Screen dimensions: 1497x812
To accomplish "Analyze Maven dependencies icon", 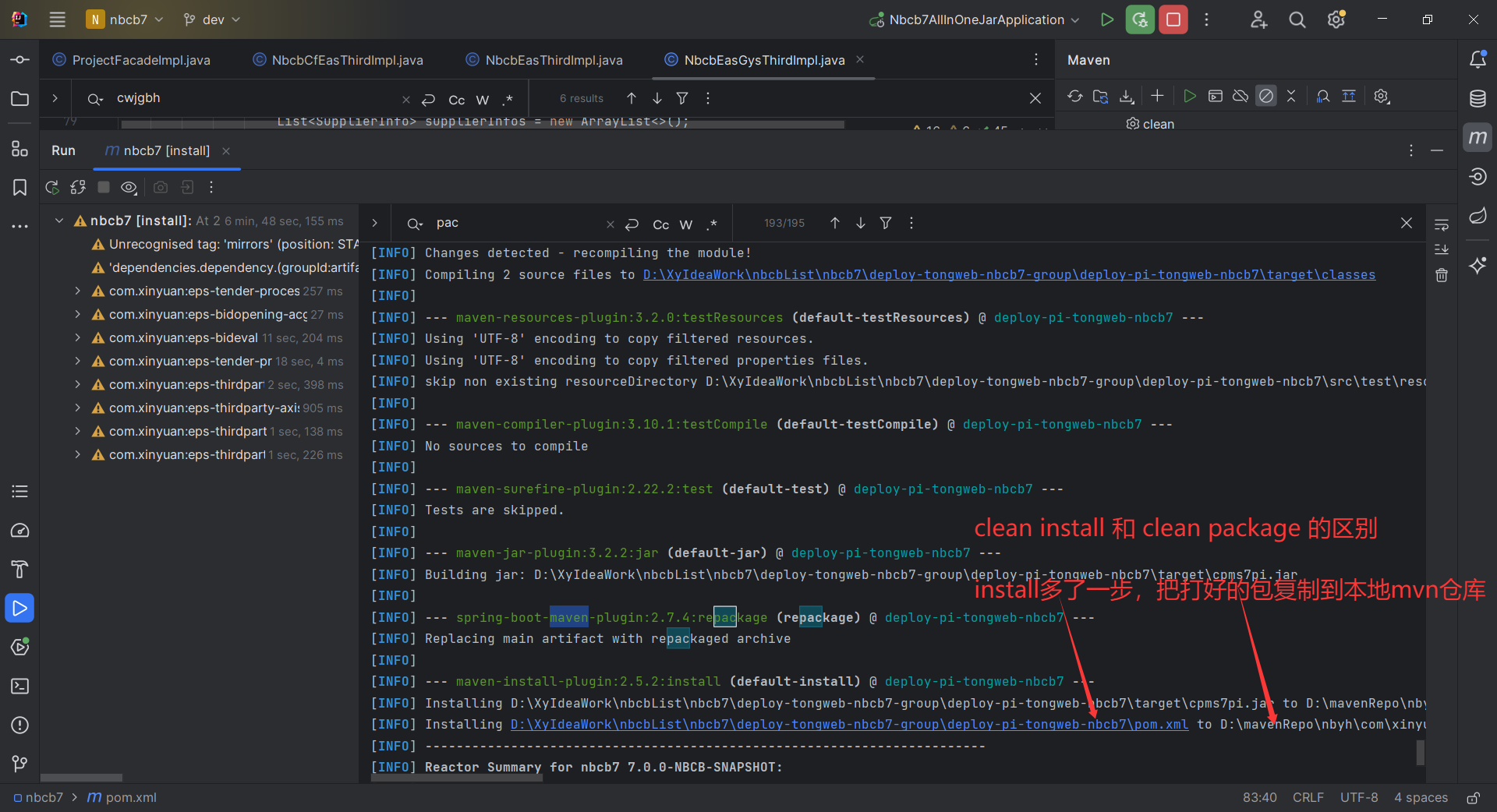I will pos(1323,96).
